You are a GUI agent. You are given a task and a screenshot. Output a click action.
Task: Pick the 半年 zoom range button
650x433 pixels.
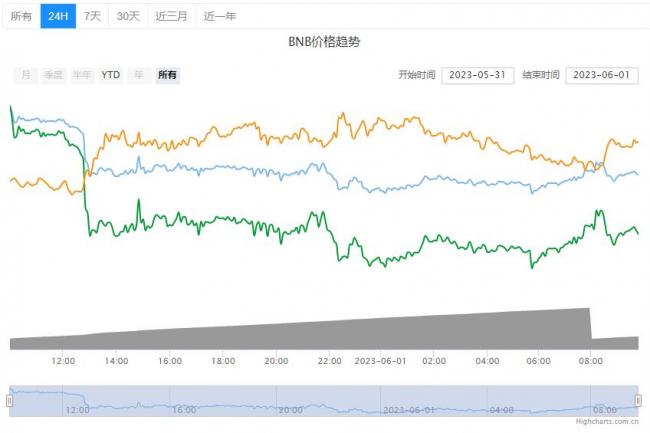[x=81, y=75]
